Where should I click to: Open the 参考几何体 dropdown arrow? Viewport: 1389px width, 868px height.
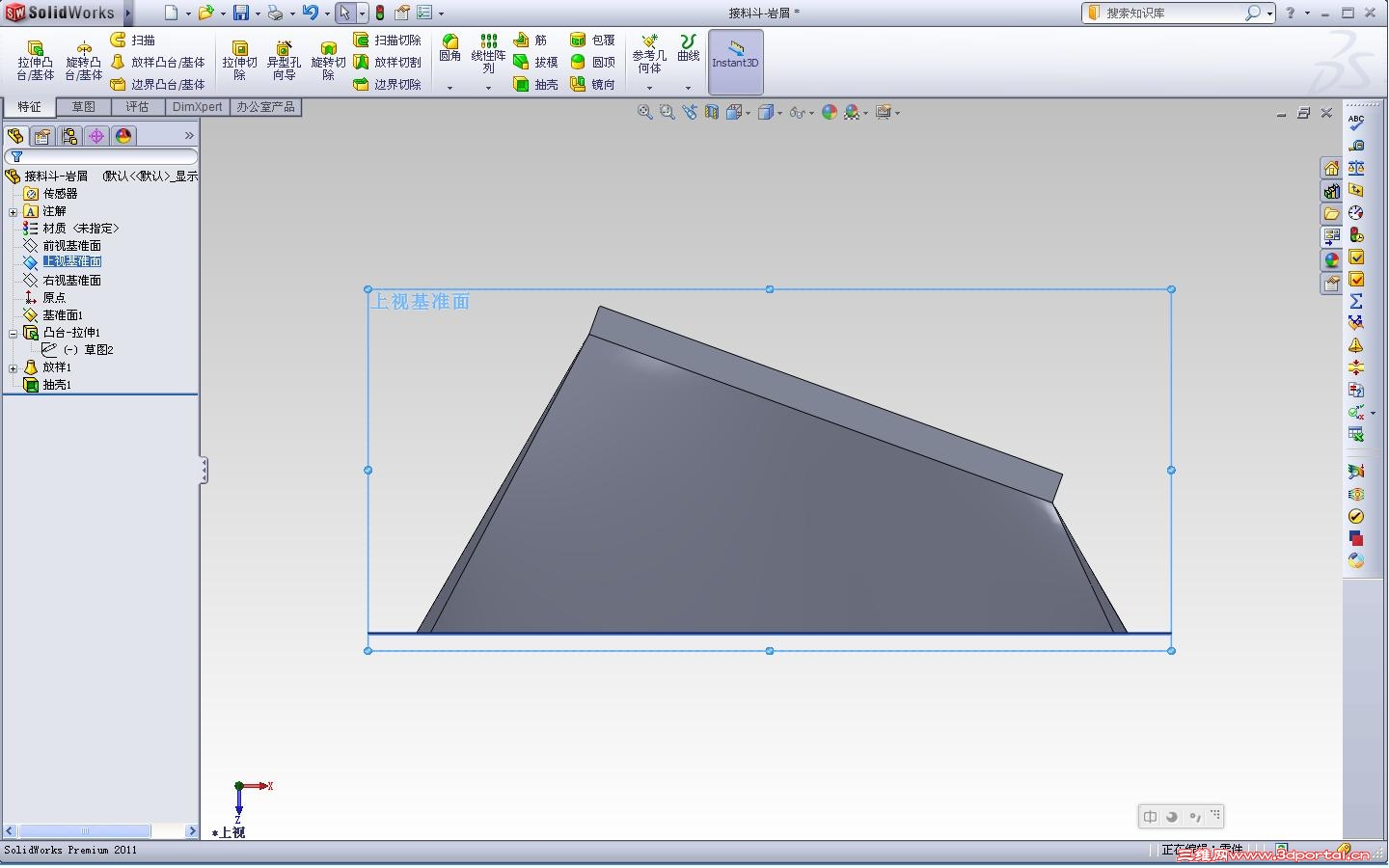tap(649, 88)
